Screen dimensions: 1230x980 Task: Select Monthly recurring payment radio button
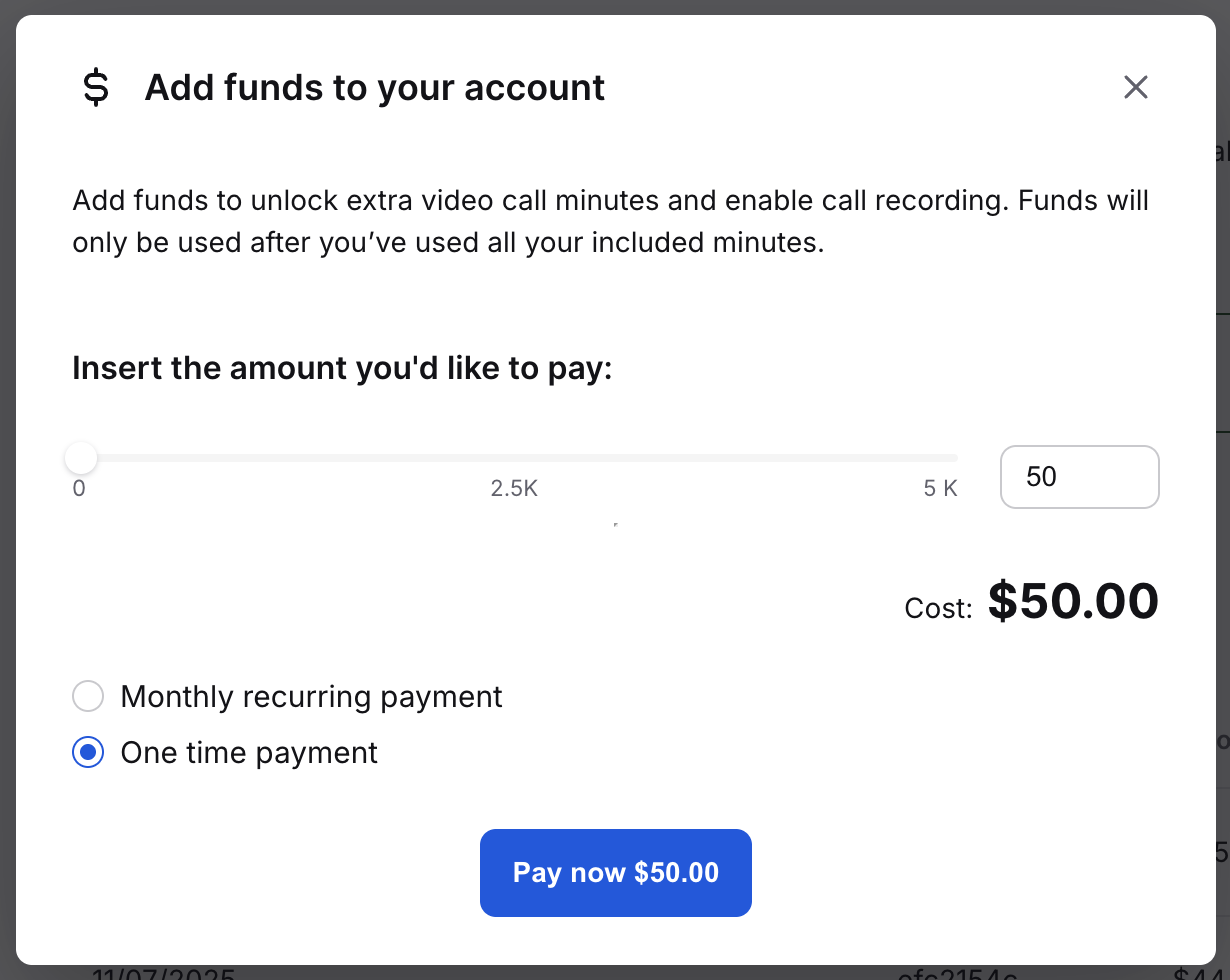tap(88, 696)
